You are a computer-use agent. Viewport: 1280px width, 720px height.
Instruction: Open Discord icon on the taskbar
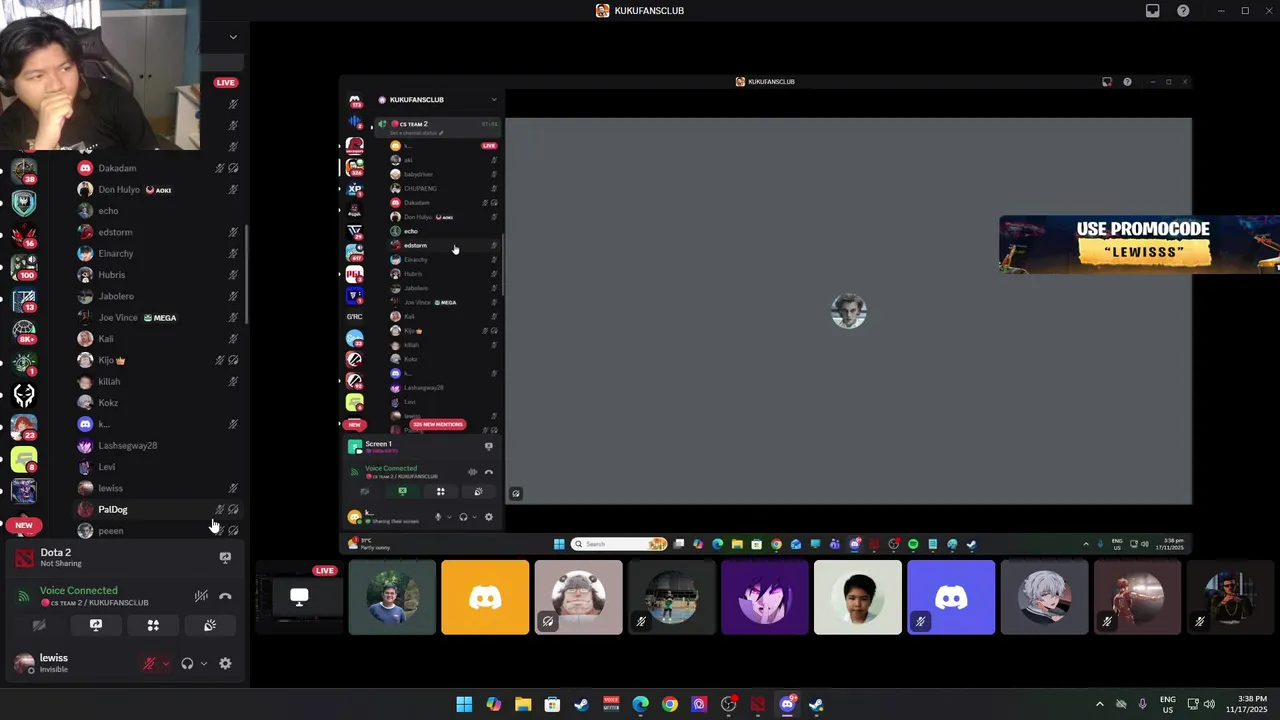click(787, 704)
